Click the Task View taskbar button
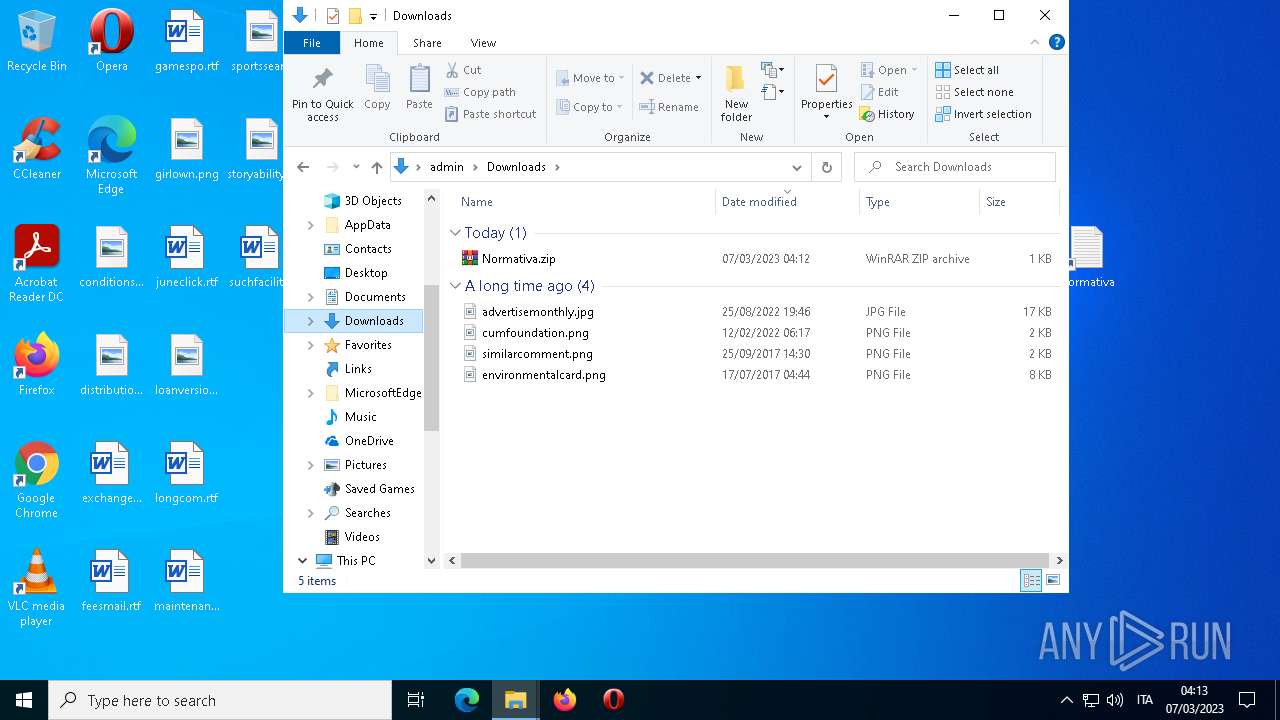Screen dimensions: 1280x720 point(416,700)
